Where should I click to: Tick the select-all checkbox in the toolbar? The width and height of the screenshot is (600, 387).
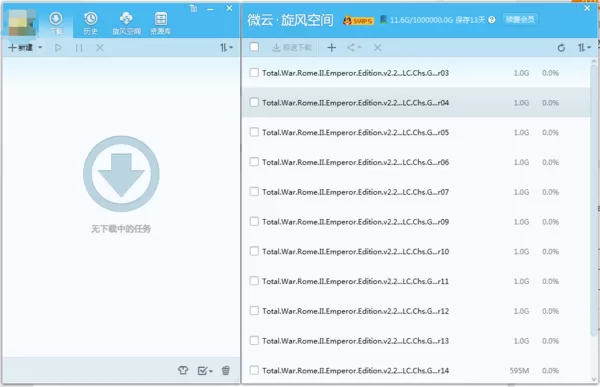click(x=254, y=47)
